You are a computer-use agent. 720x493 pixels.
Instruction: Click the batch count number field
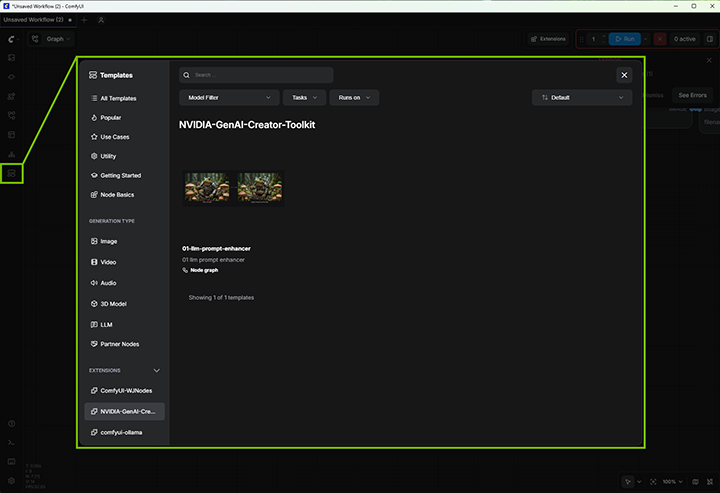[593, 39]
